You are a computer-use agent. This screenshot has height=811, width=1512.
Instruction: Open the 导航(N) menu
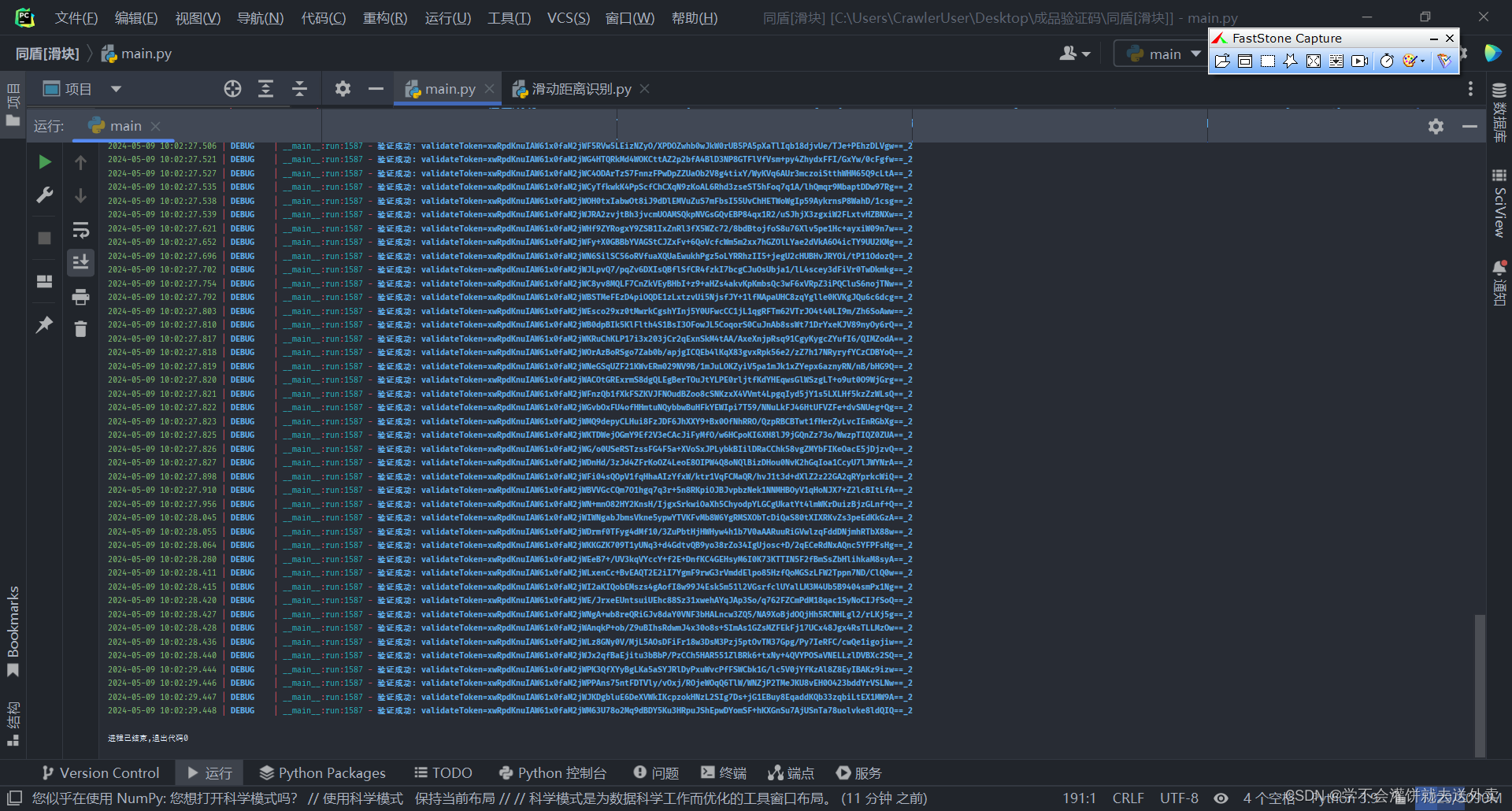click(x=261, y=18)
